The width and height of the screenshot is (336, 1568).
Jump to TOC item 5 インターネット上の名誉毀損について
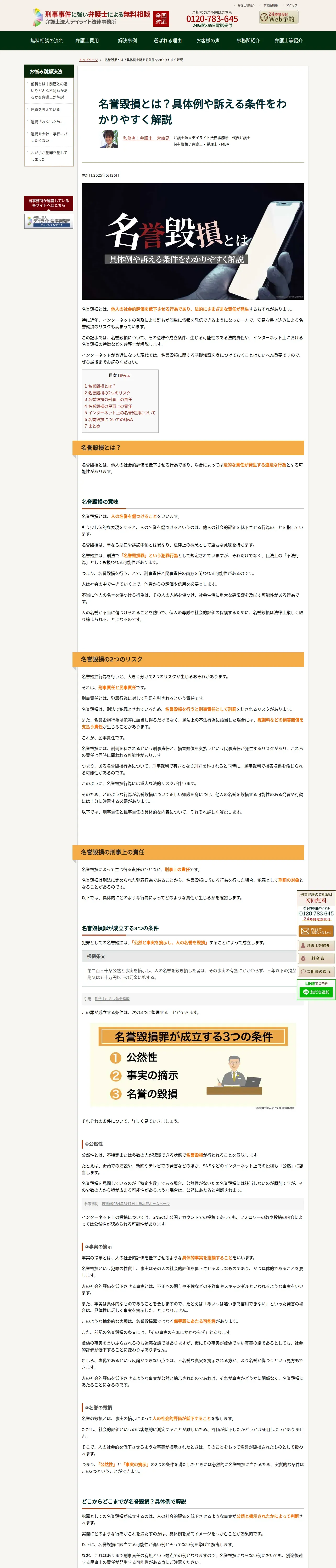120,413
